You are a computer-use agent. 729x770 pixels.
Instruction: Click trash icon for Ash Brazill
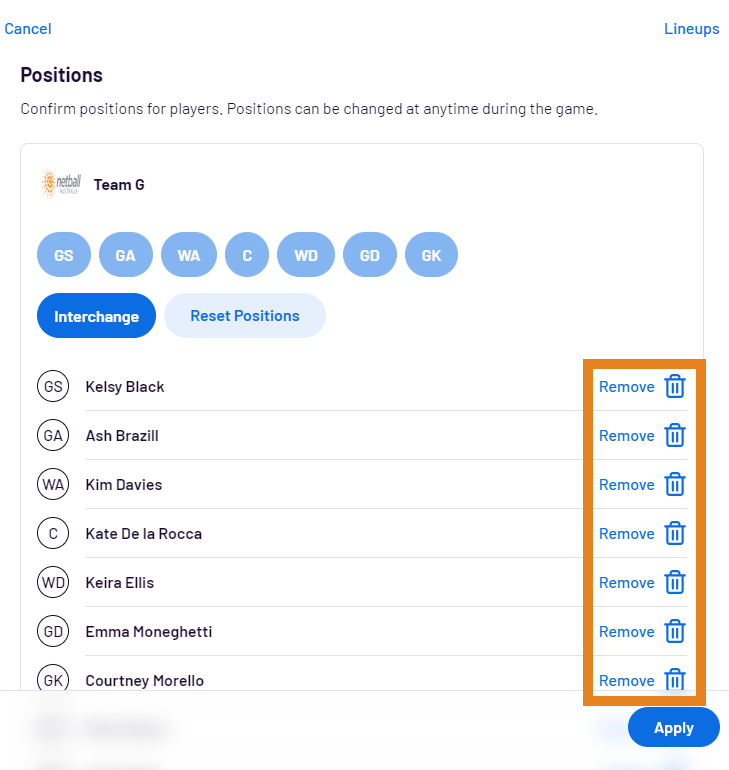coord(675,435)
